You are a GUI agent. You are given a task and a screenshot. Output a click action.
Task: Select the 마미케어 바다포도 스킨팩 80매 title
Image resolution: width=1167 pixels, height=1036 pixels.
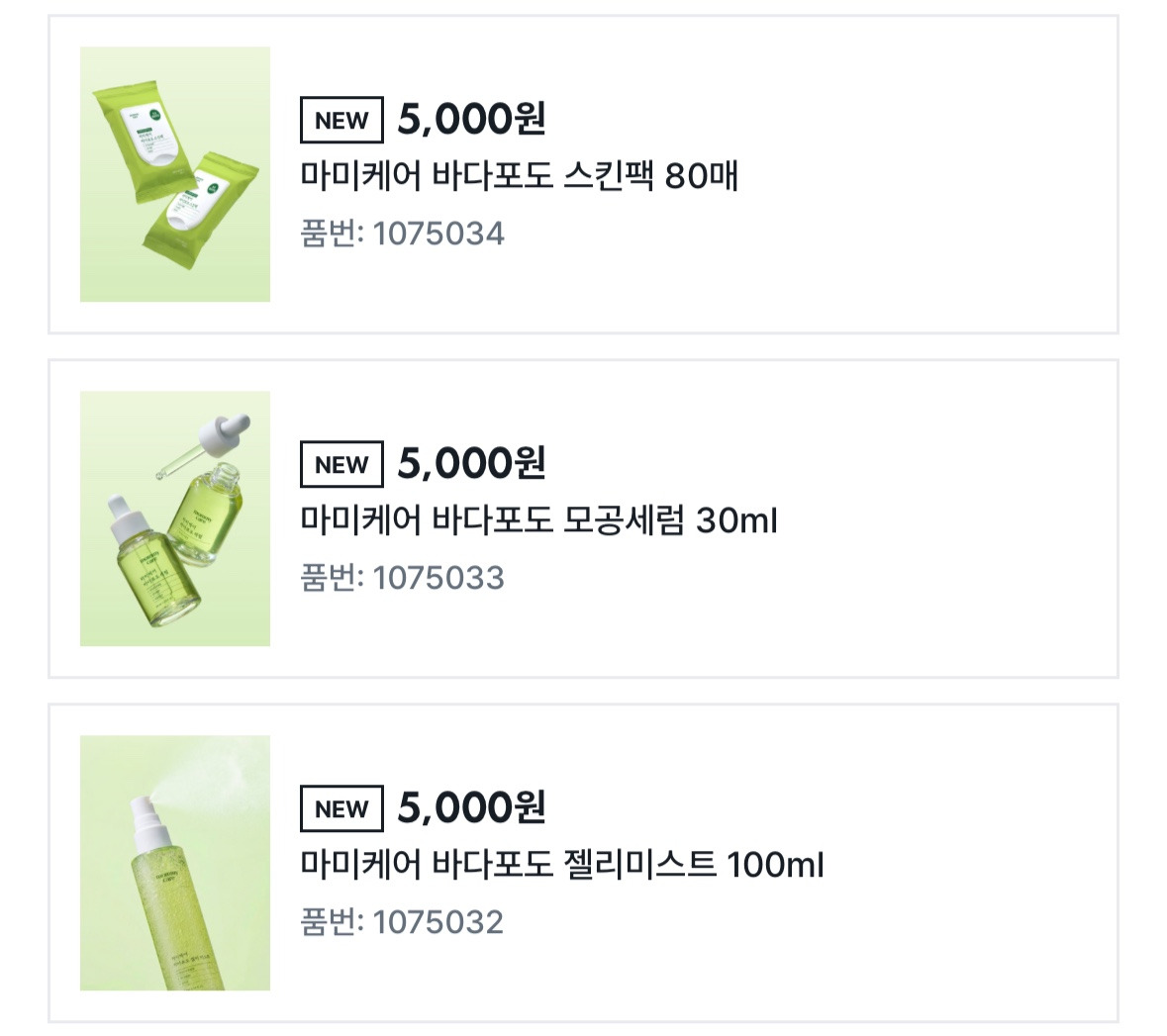[x=519, y=176]
